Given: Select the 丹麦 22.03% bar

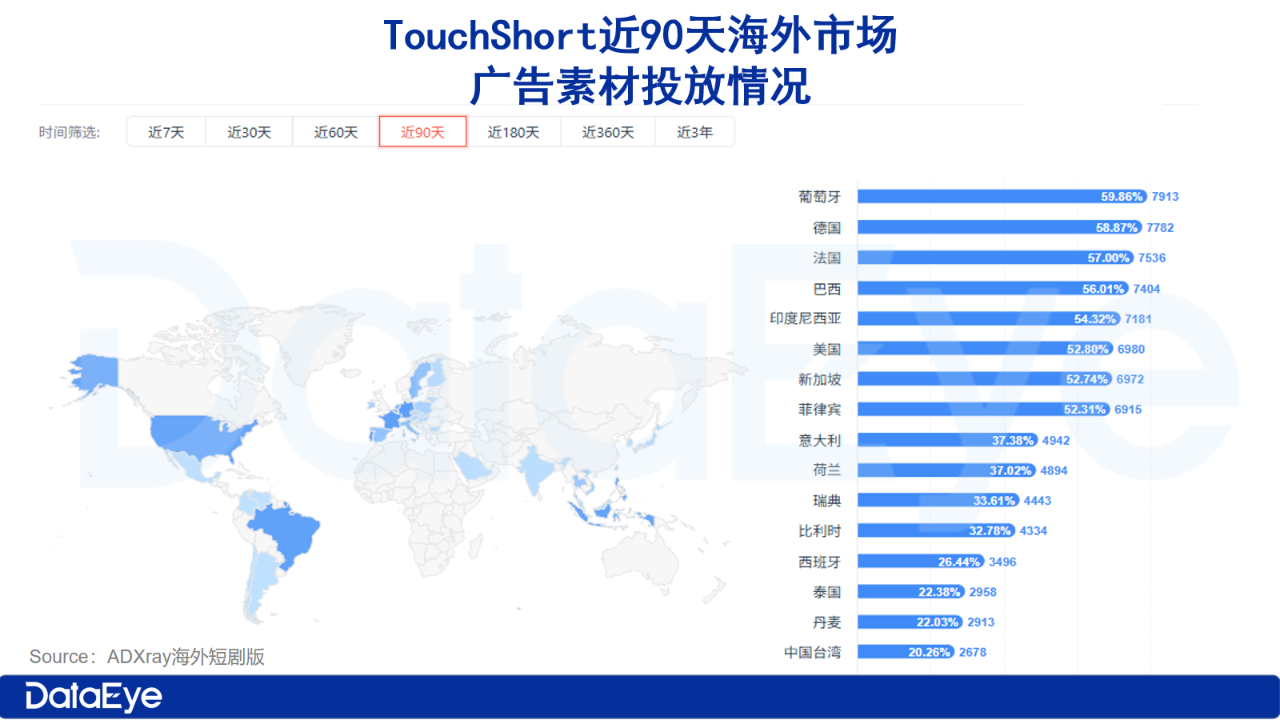Looking at the screenshot, I should click(x=910, y=622).
